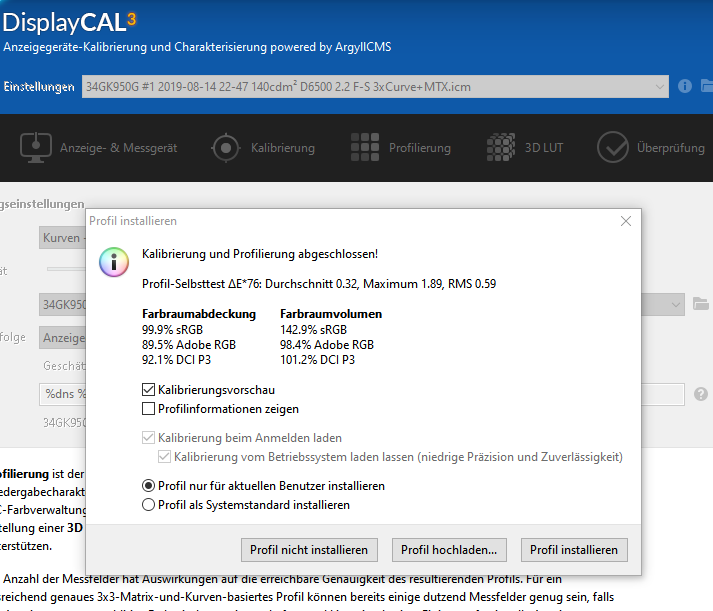Image resolution: width=713 pixels, height=611 pixels.
Task: Click the cube icon of 3D LUT
Action: click(501, 147)
